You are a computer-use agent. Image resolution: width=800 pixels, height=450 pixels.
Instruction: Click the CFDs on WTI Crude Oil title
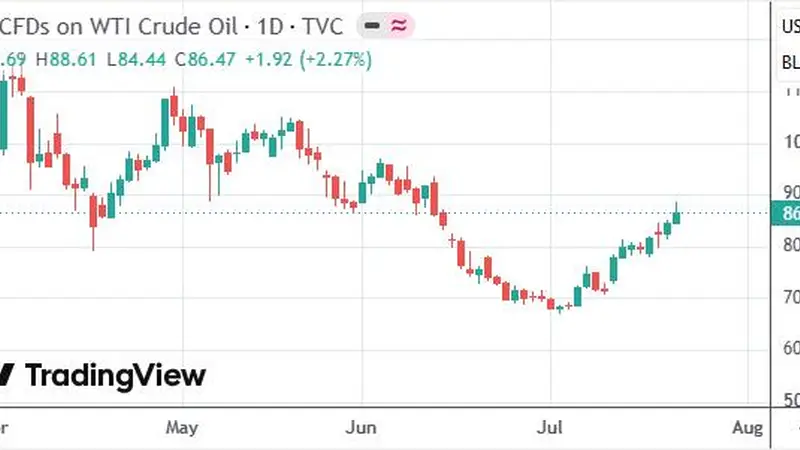click(x=119, y=27)
